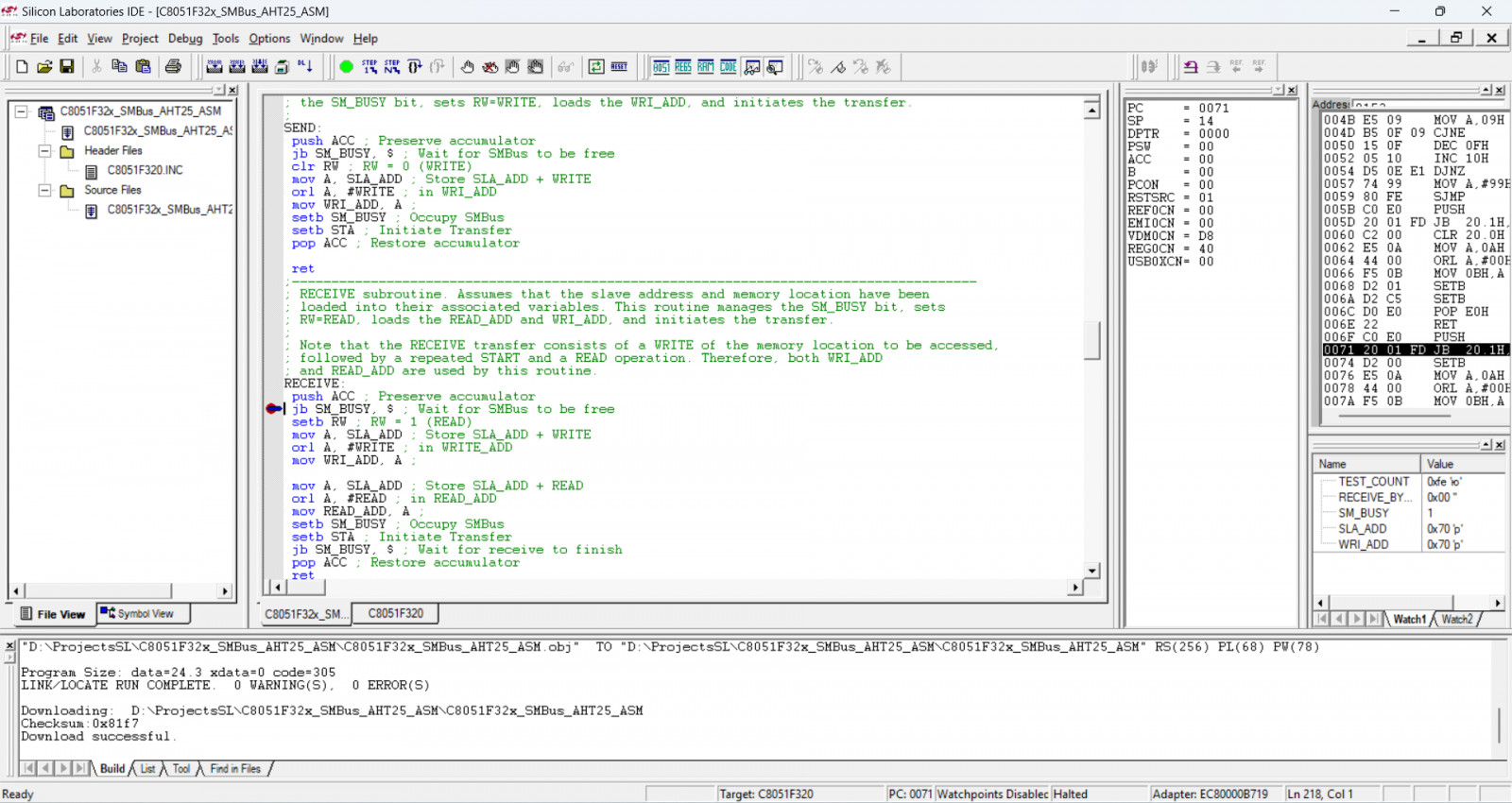This screenshot has height=803, width=1512.
Task: Open the File menu
Action: (39, 39)
